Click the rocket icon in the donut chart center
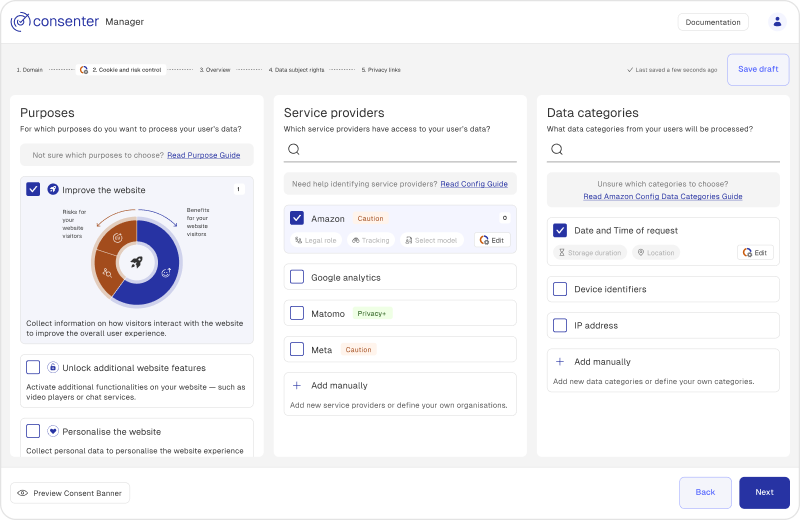800x520 pixels. 136,263
